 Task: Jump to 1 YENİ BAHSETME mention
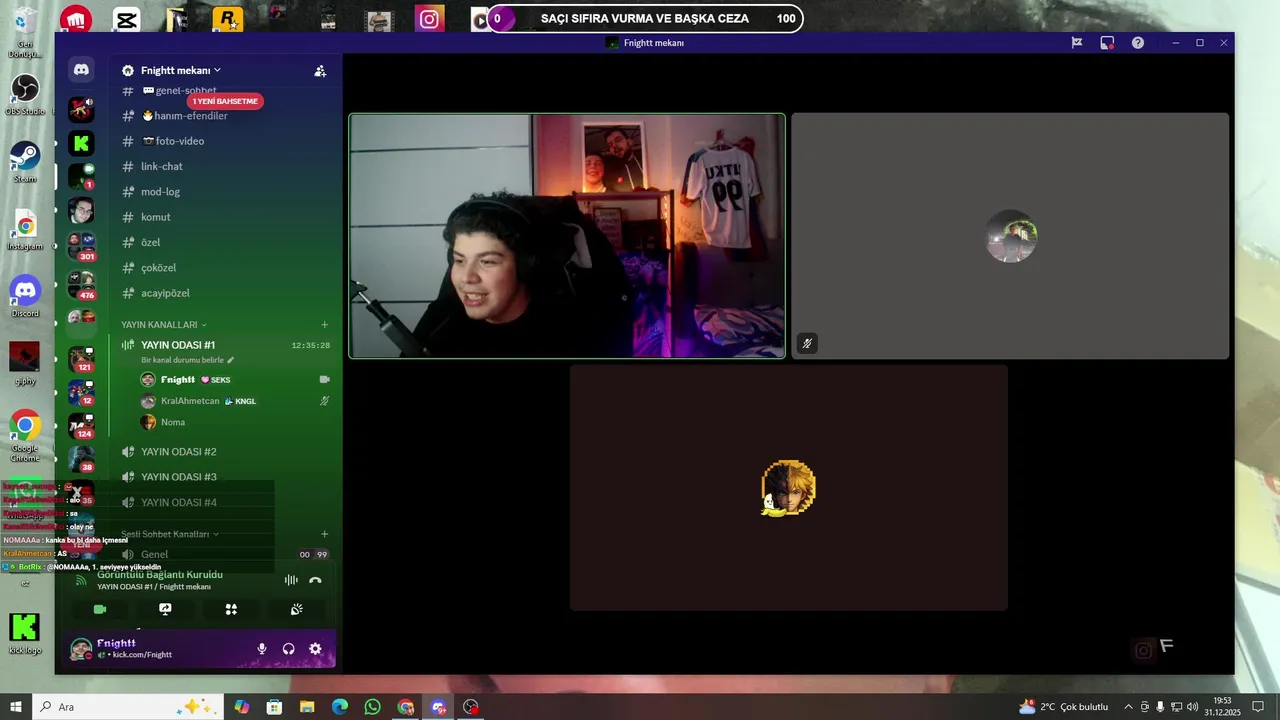click(225, 101)
